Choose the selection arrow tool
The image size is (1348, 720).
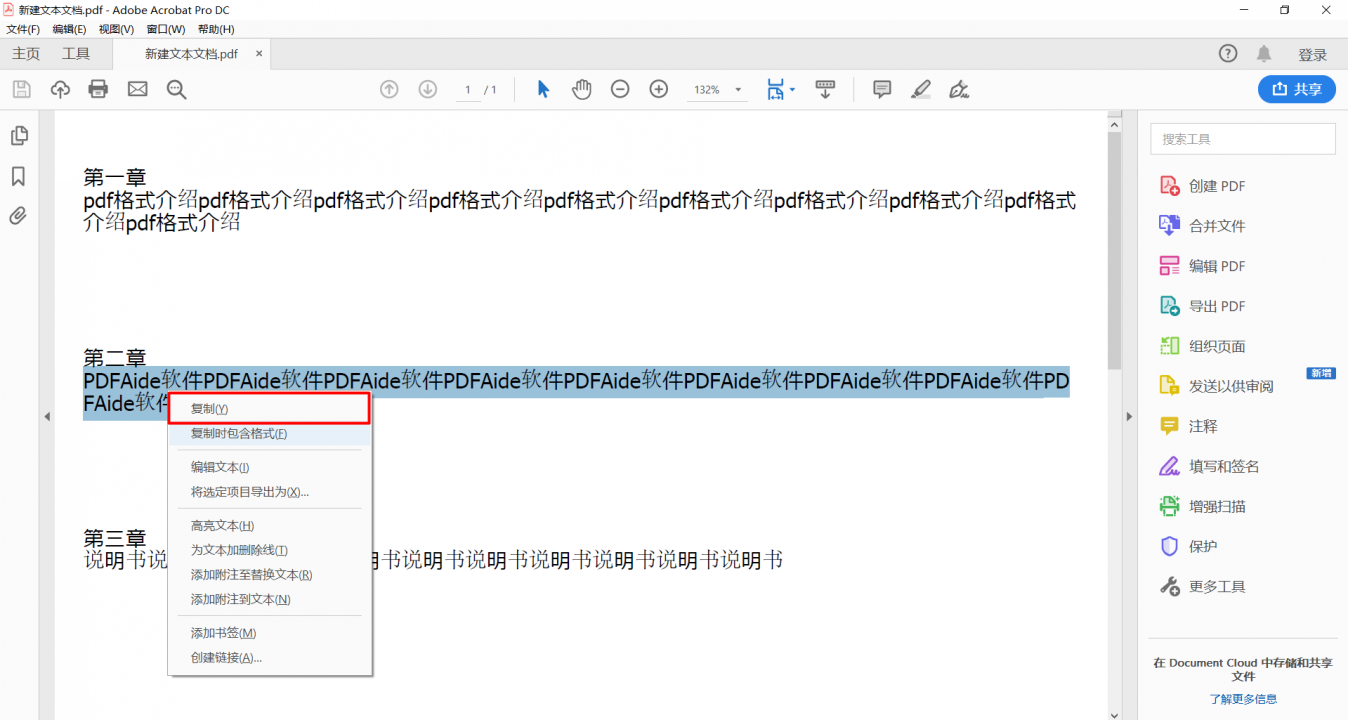pos(543,89)
